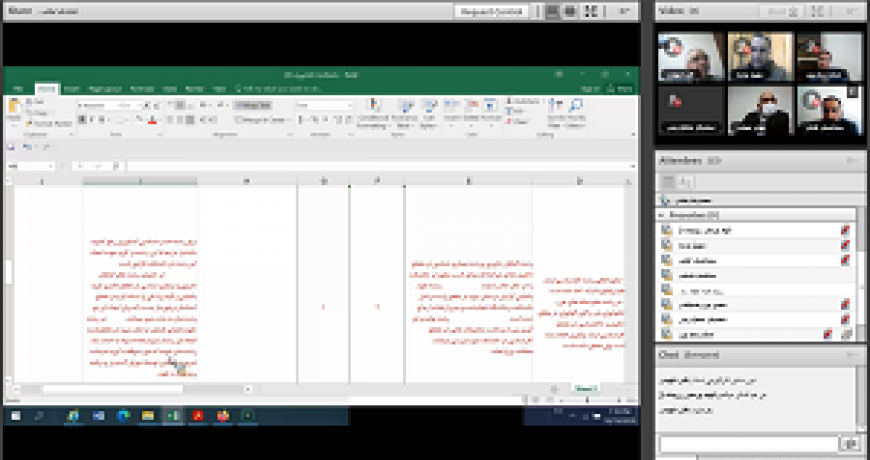Image resolution: width=870 pixels, height=460 pixels.
Task: Toggle Underline formatting
Action: (102, 120)
